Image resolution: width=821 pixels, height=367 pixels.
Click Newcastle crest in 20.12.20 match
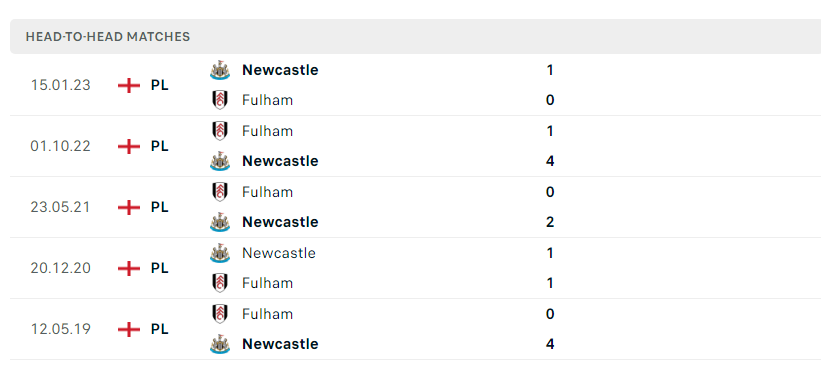click(x=220, y=253)
